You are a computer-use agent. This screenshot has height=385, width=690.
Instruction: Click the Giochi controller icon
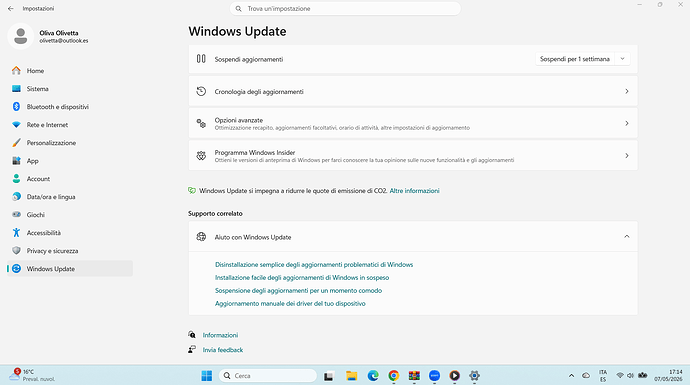coord(16,215)
